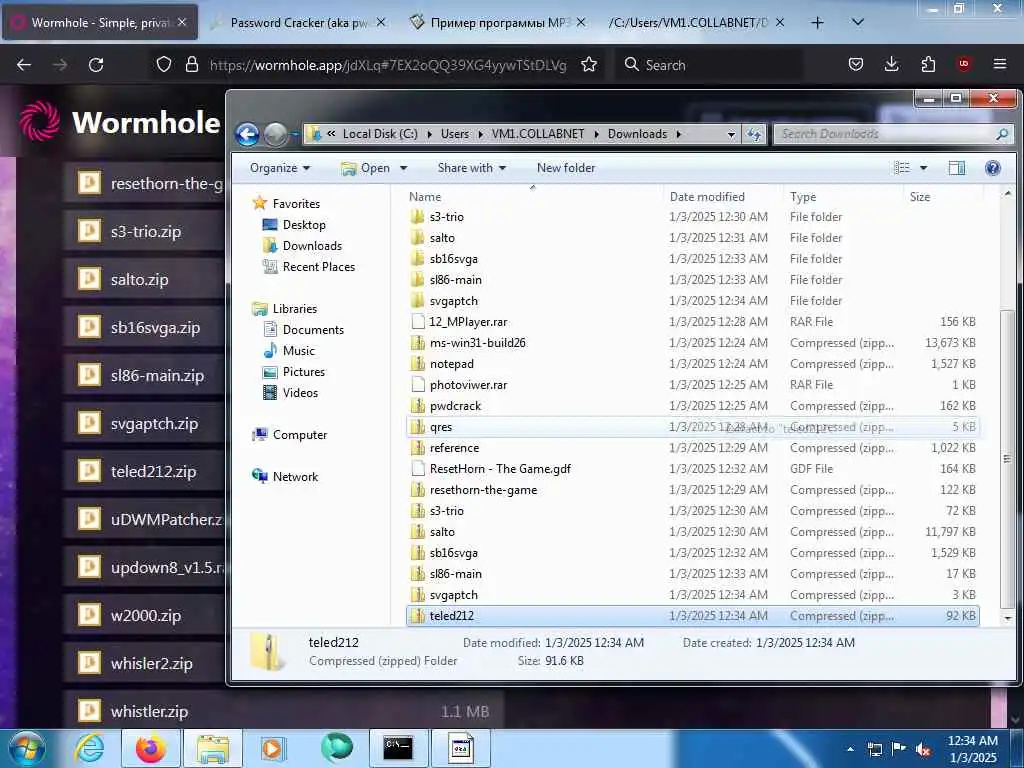Open the Videos library
The width and height of the screenshot is (1024, 768).
[300, 392]
